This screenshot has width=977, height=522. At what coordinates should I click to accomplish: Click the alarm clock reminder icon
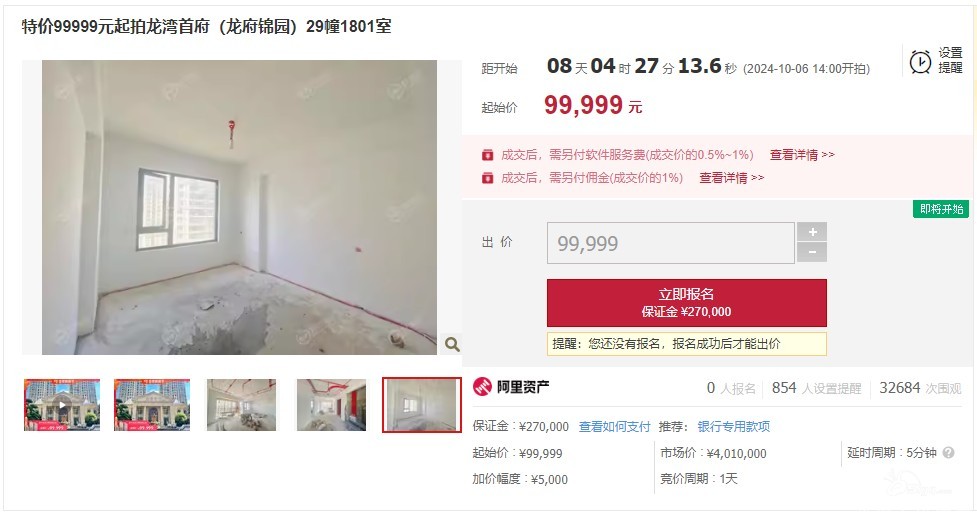920,62
